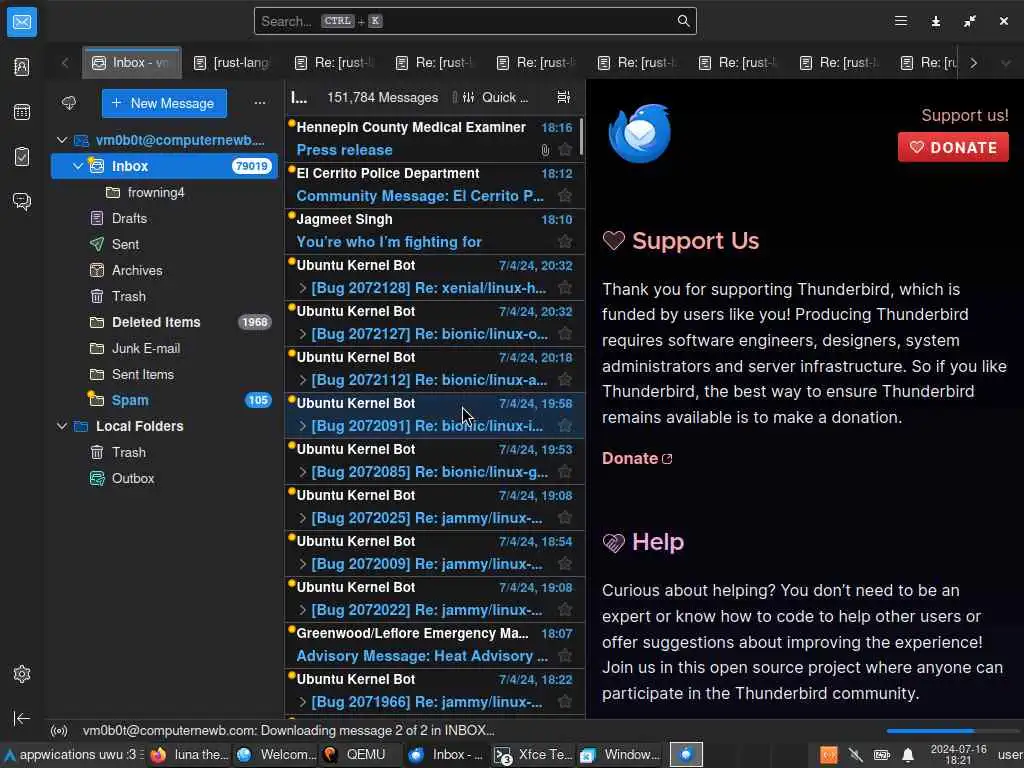Open the Thunderbird application menu
1024x768 pixels.
901,21
